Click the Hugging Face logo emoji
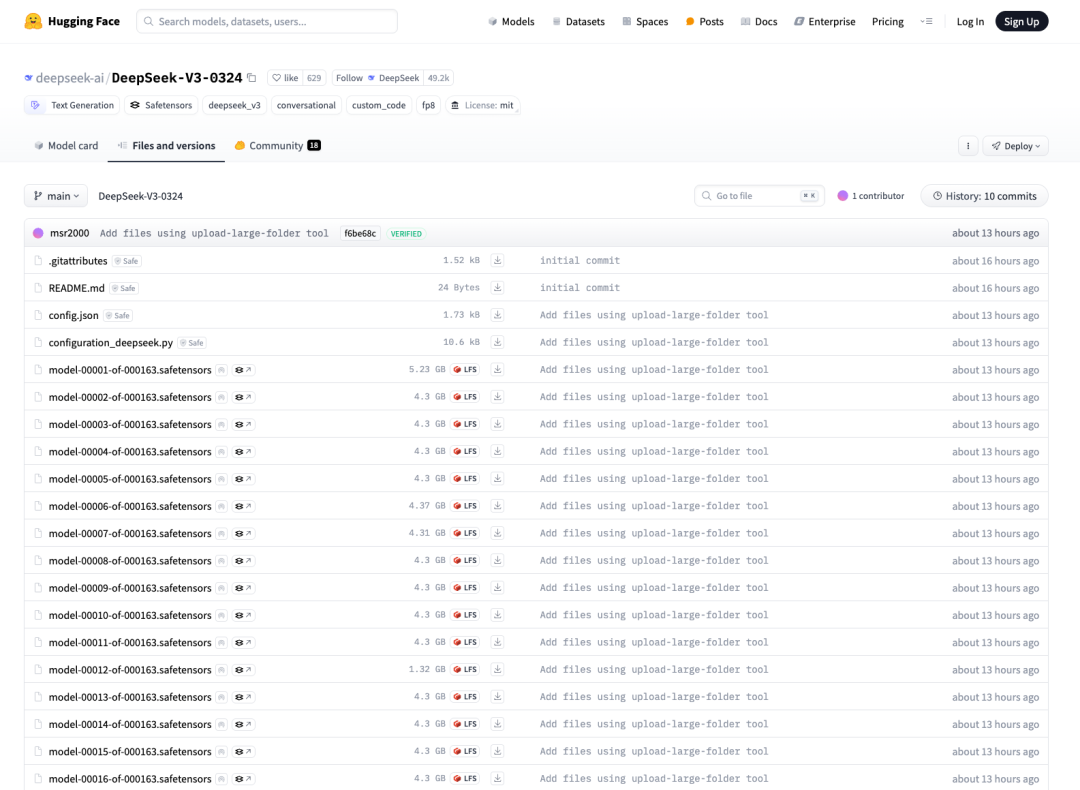 [x=32, y=21]
